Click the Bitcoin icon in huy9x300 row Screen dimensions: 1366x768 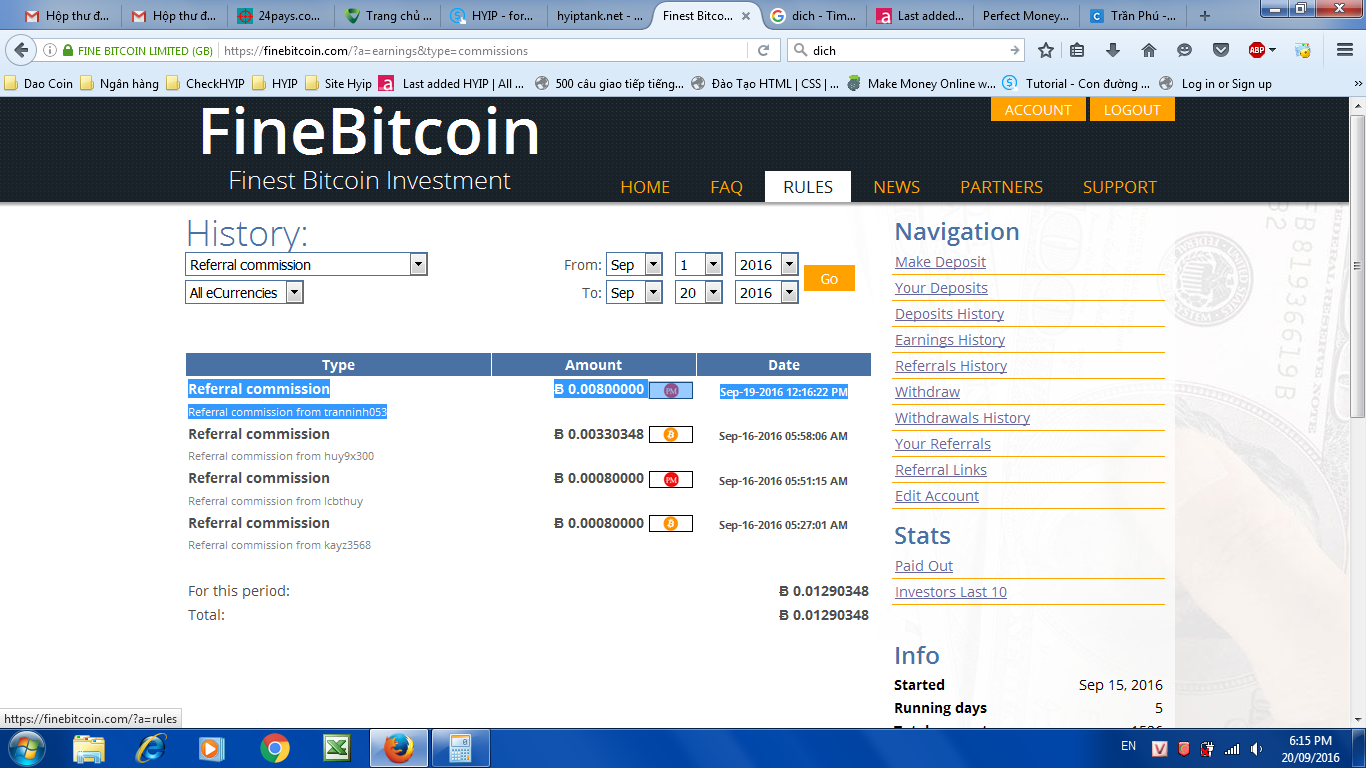click(671, 435)
